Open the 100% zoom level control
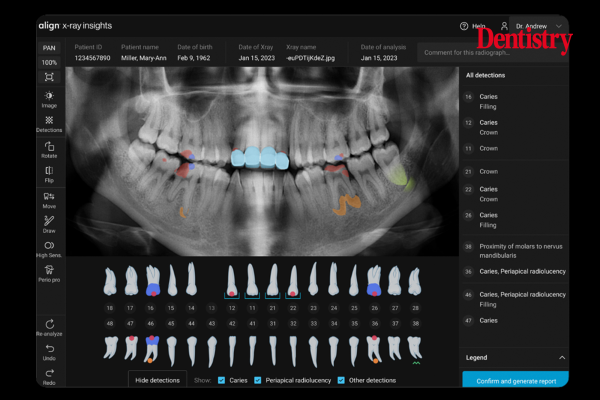This screenshot has width=600, height=400. point(49,62)
